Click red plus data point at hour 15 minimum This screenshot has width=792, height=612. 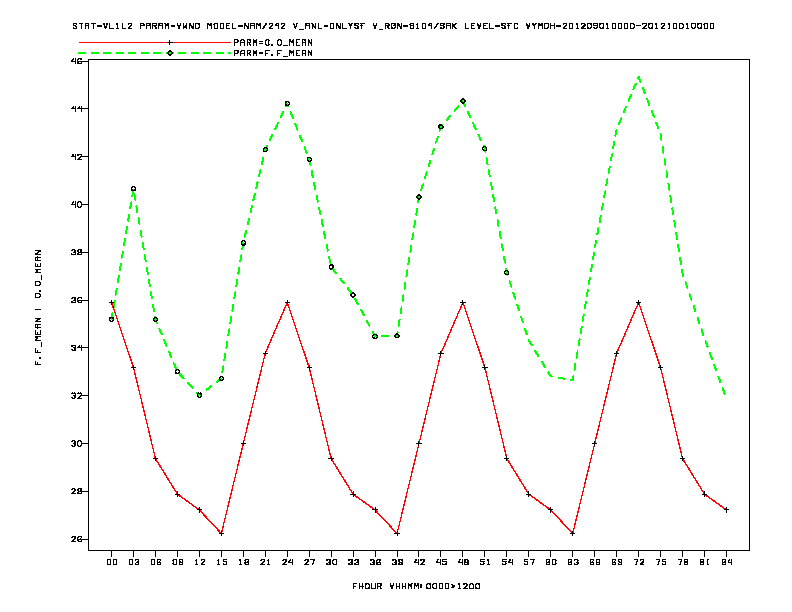click(221, 533)
